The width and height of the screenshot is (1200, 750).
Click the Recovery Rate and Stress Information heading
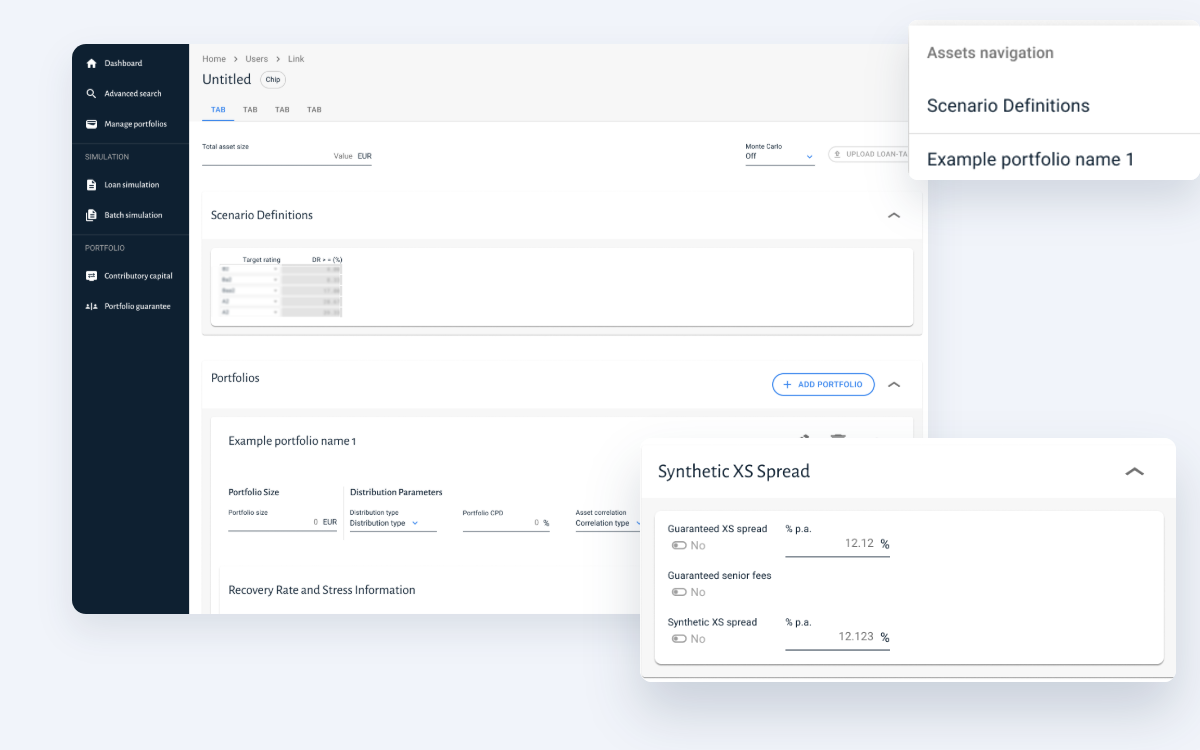(x=322, y=590)
